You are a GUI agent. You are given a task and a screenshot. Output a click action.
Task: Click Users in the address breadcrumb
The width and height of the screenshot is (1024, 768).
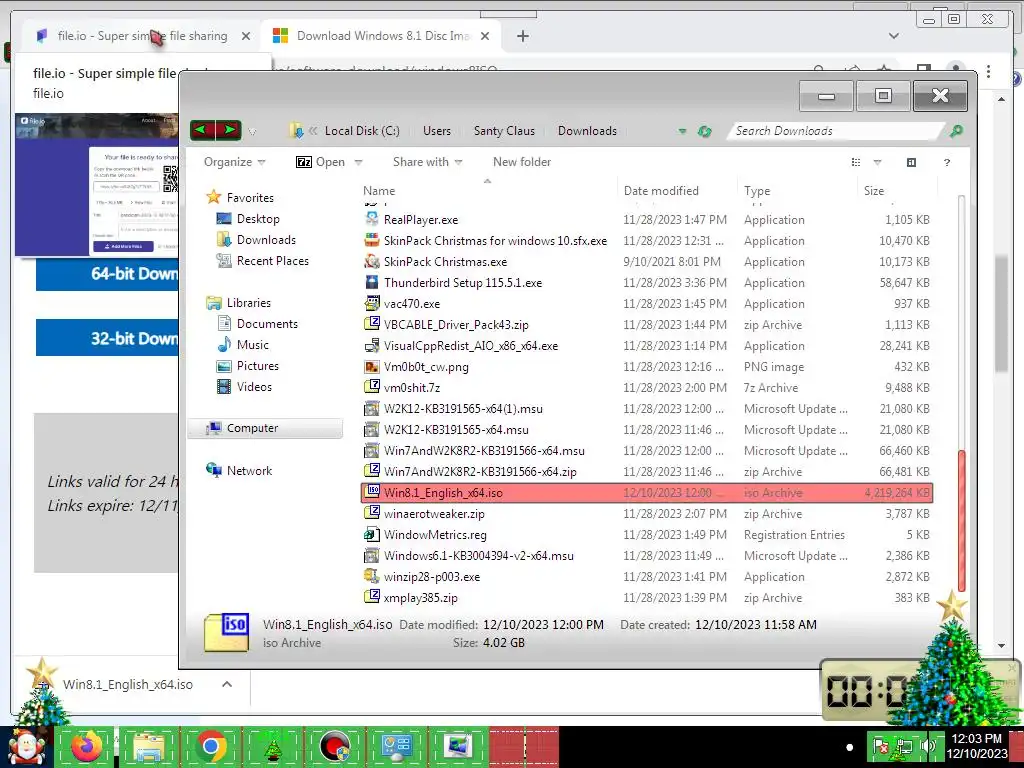(x=437, y=131)
